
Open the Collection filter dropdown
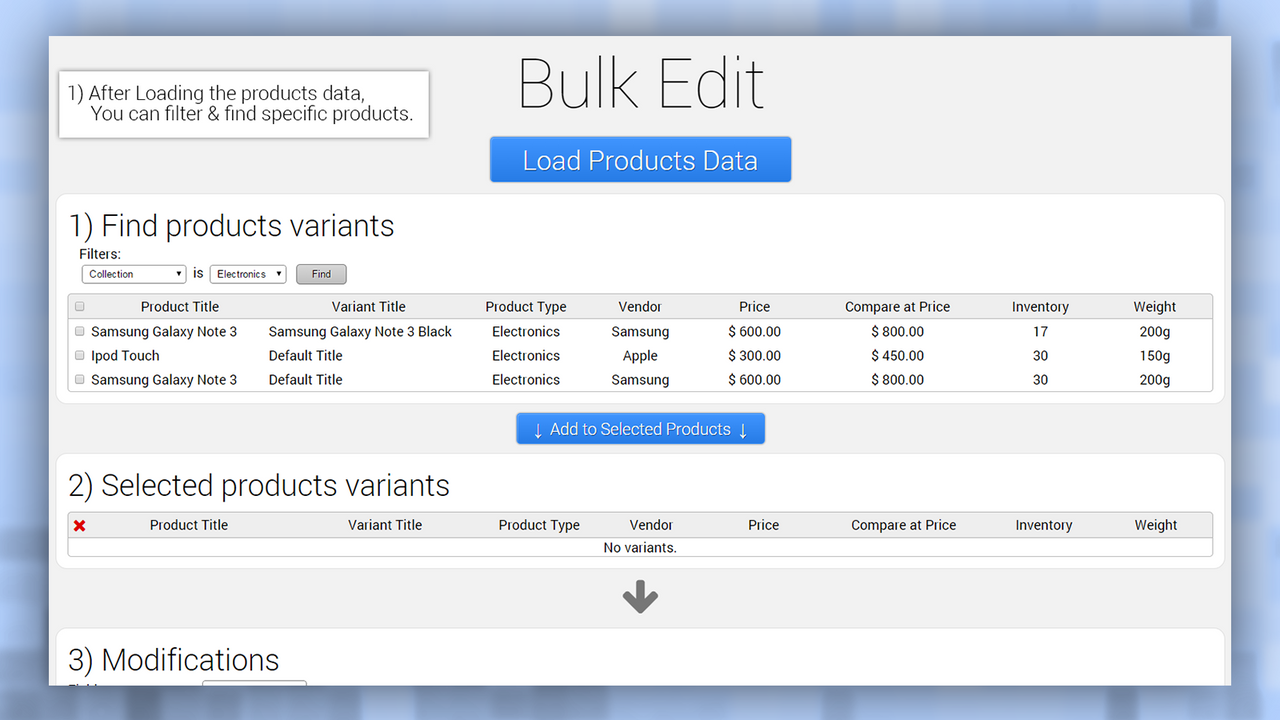click(x=133, y=273)
